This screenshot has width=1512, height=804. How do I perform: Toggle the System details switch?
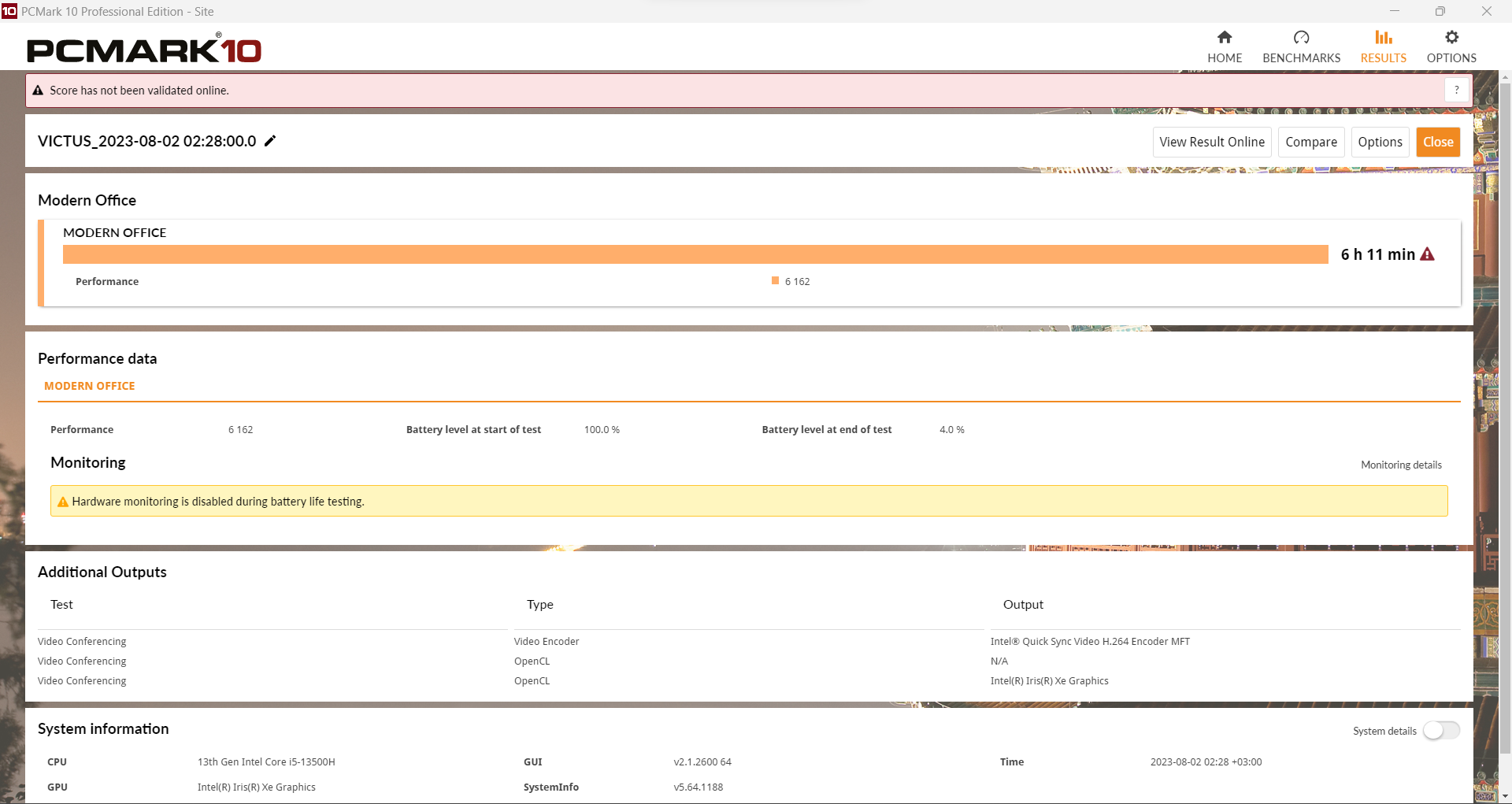(1441, 731)
